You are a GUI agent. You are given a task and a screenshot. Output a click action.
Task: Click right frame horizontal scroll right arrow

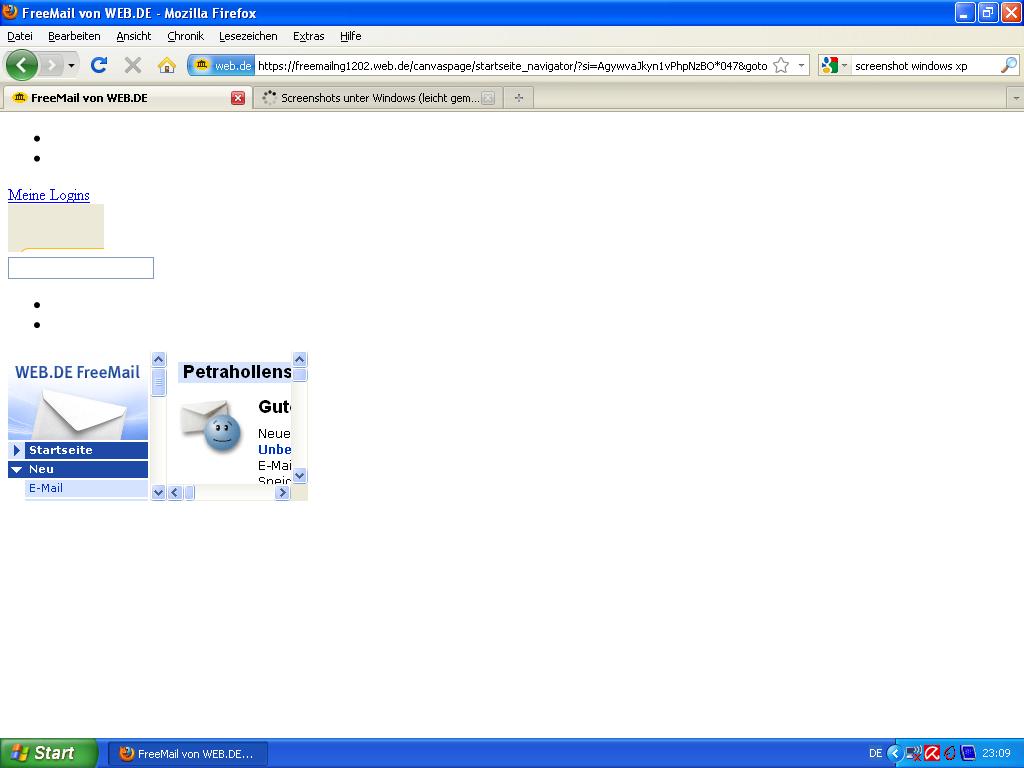[282, 492]
